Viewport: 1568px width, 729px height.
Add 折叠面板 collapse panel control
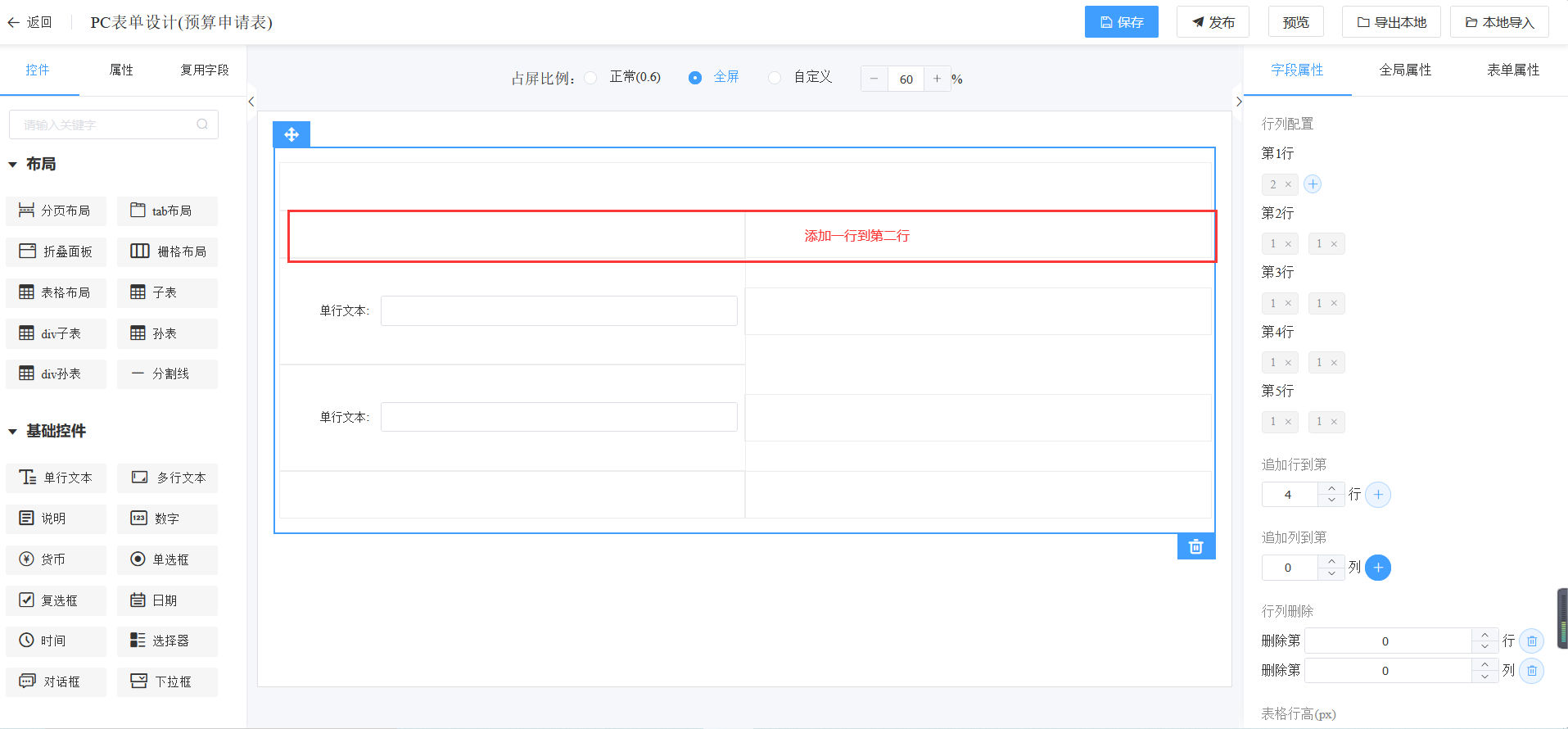56,251
